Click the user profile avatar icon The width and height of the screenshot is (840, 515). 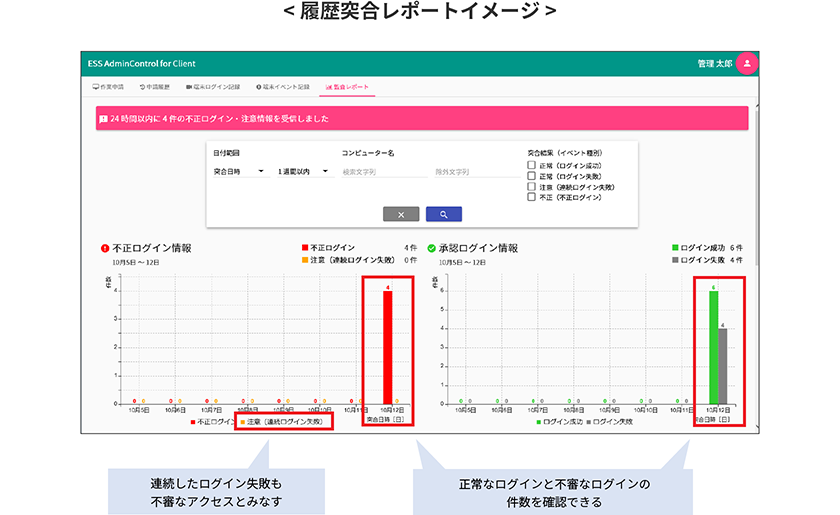coord(746,63)
